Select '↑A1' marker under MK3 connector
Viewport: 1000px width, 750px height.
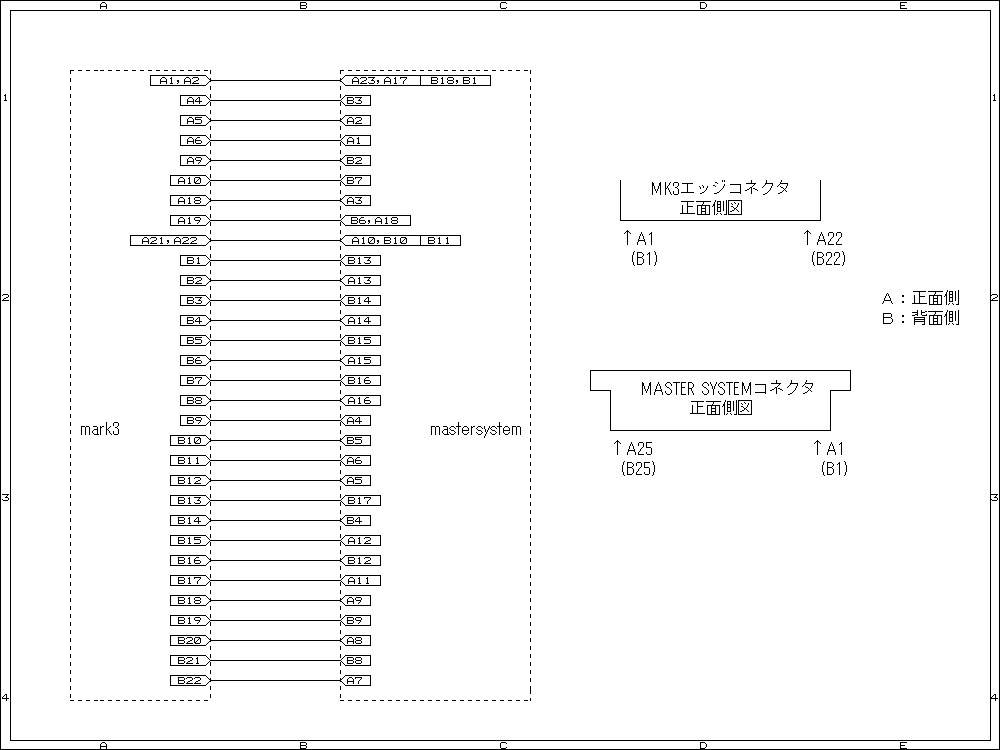coord(638,239)
